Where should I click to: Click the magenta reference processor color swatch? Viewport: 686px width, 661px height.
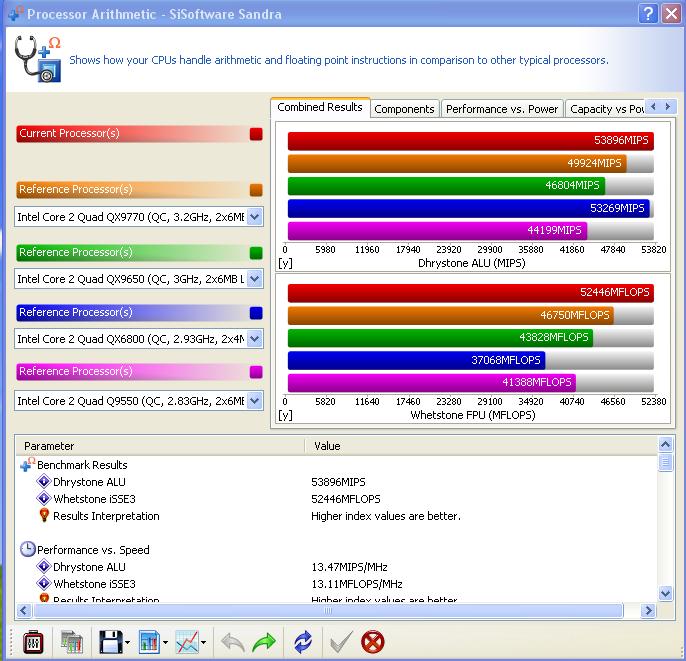click(x=256, y=372)
